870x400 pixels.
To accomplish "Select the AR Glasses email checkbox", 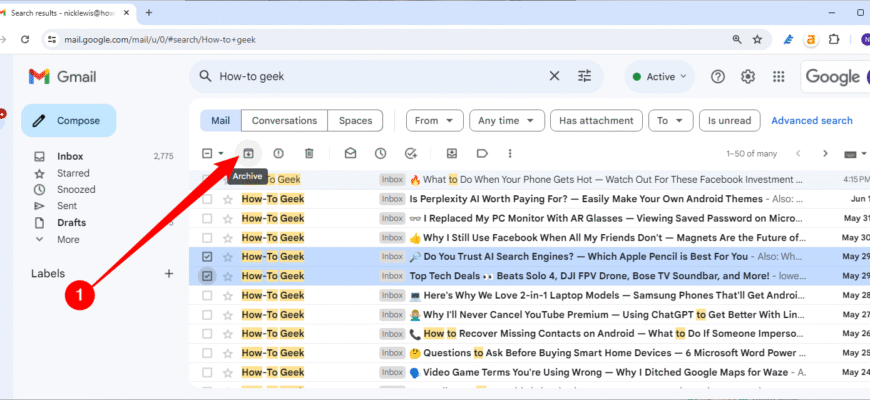I will click(x=207, y=219).
